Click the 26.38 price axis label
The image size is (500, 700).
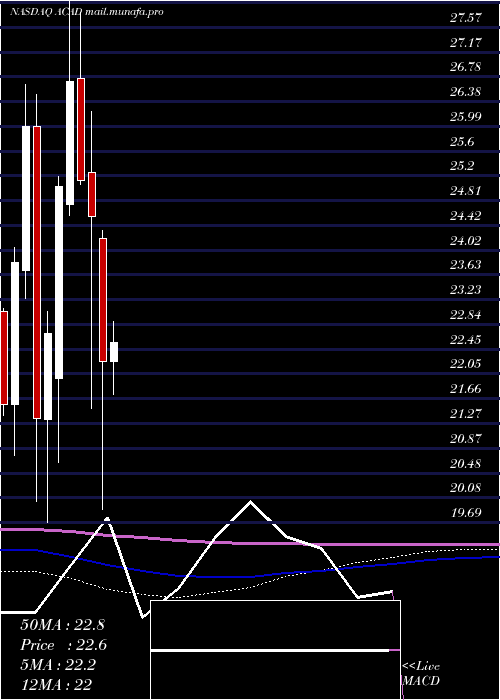click(x=466, y=92)
